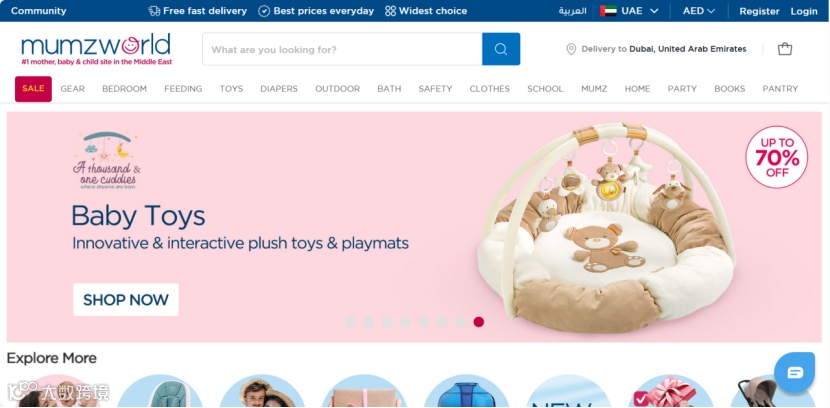Screen dimensions: 830x408
Task: Open the DIAPERS category menu
Action: (279, 88)
